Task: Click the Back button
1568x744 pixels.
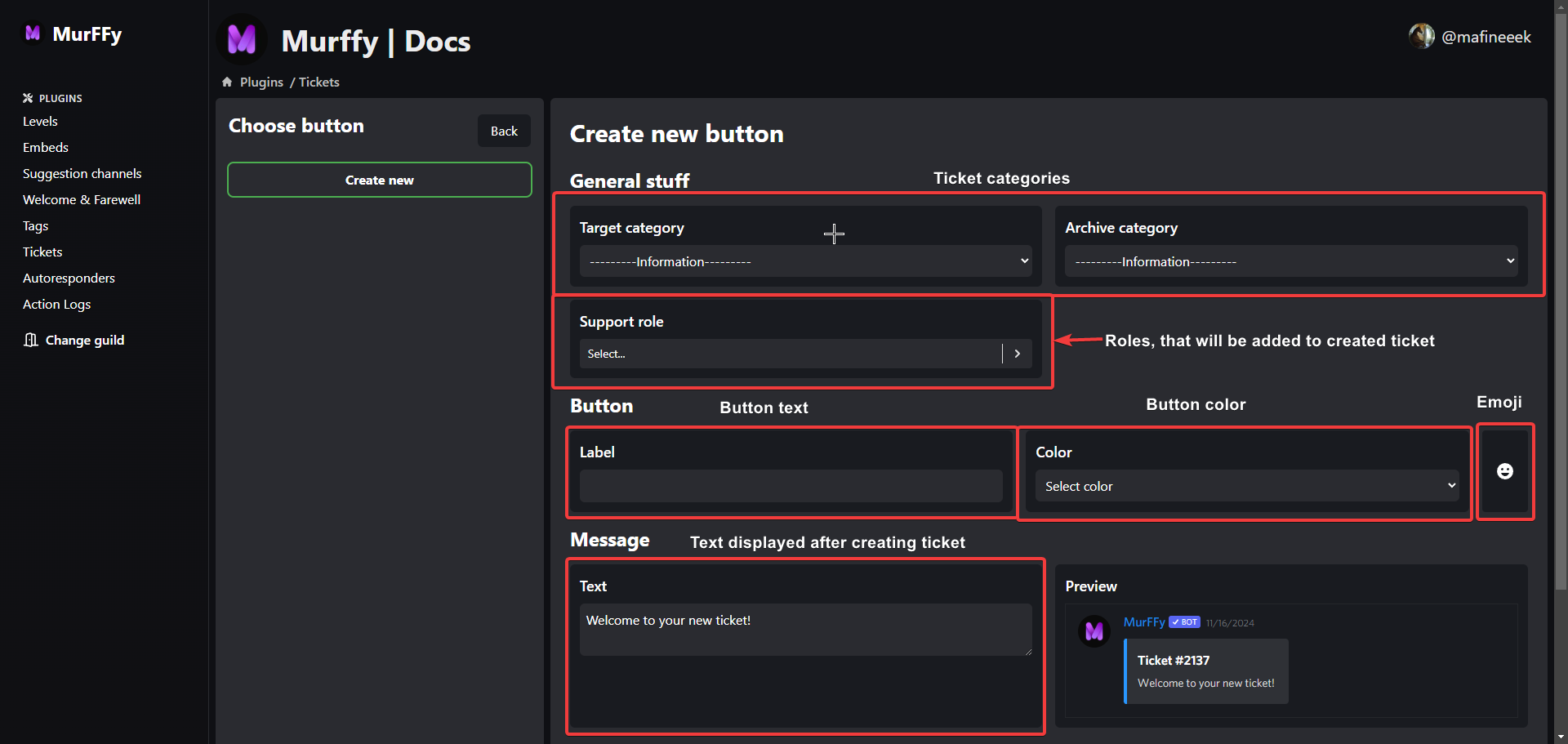Action: point(504,131)
